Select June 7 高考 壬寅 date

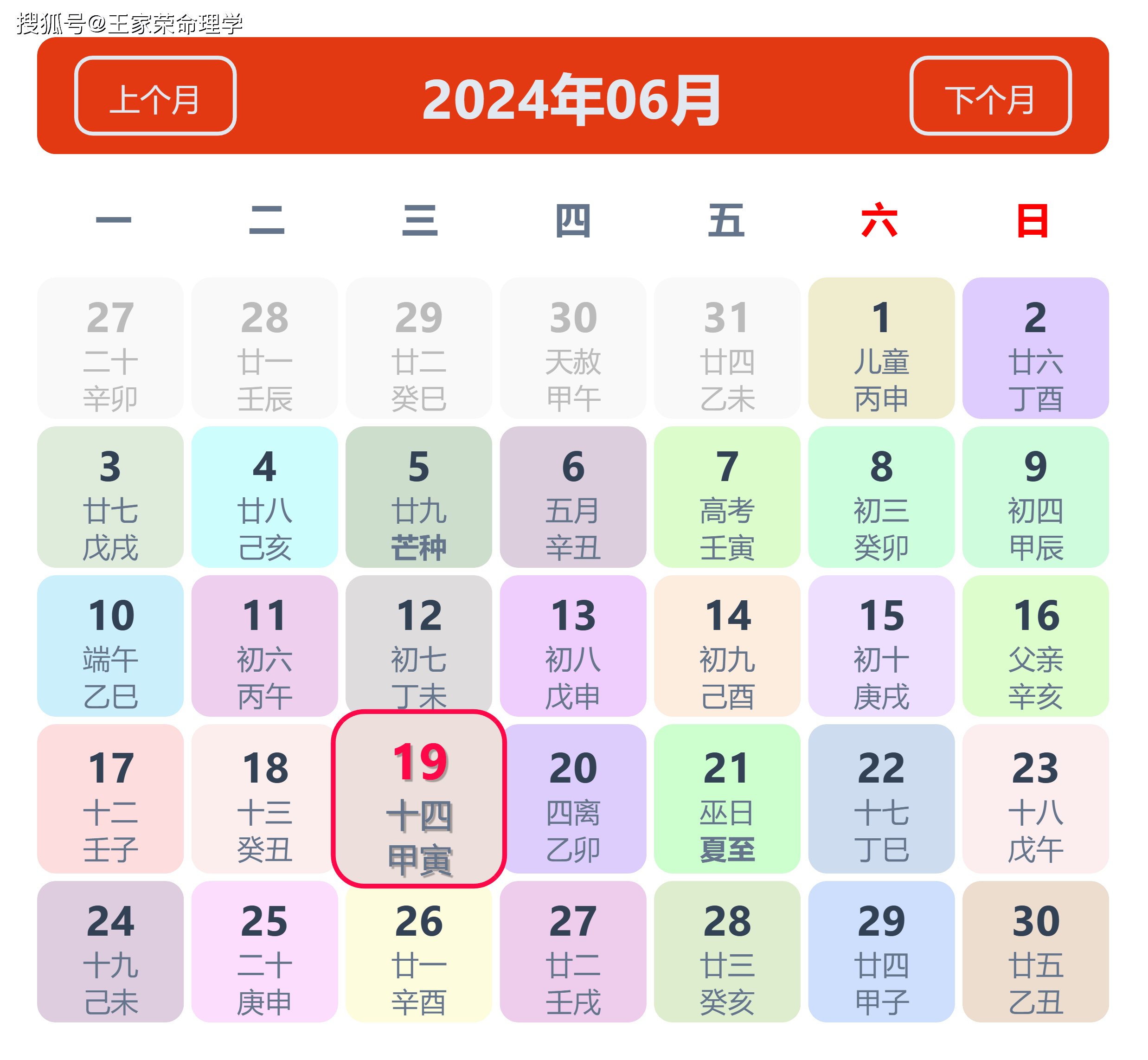(x=728, y=497)
